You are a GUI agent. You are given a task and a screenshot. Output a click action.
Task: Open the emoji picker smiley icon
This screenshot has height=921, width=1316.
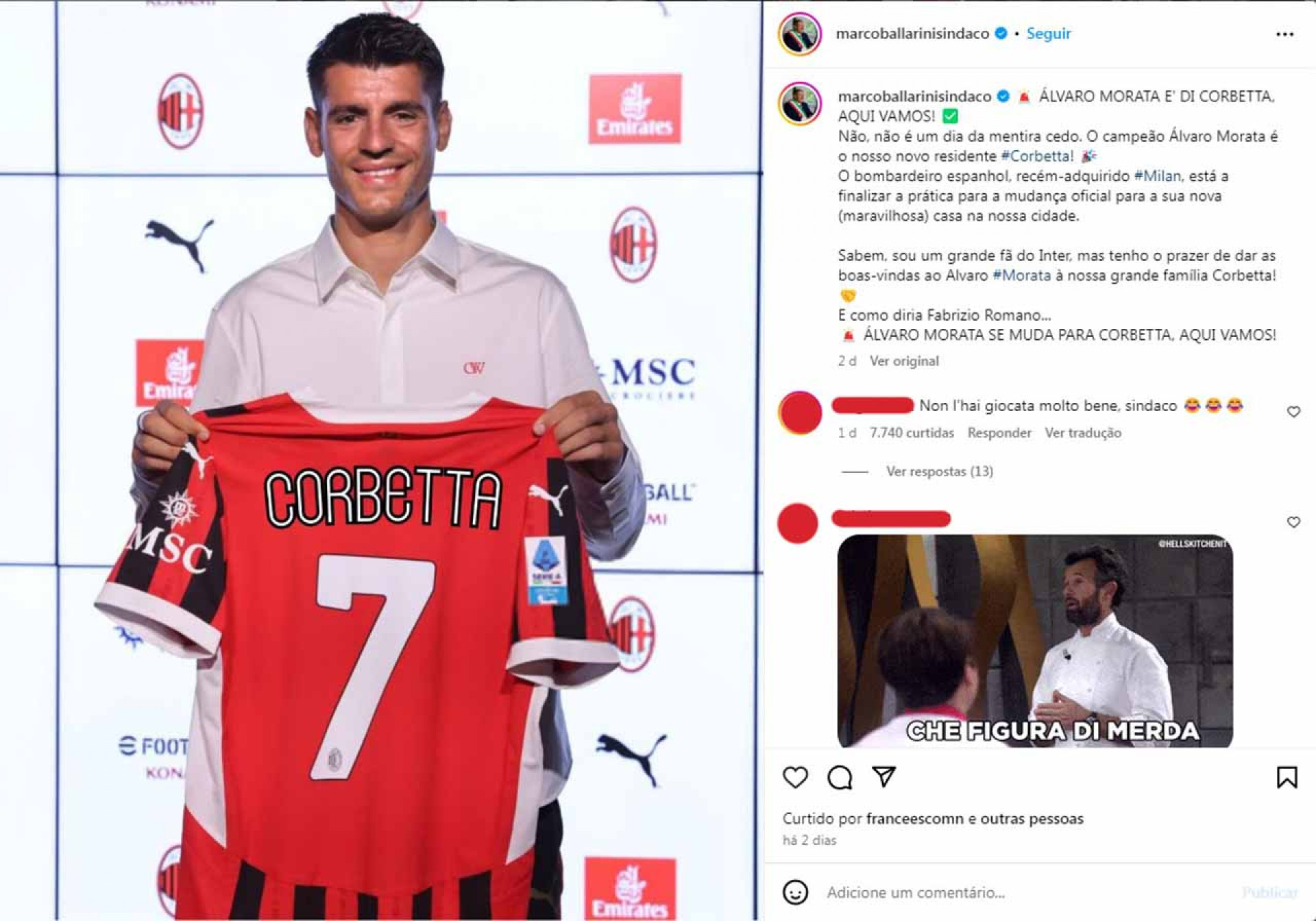click(x=795, y=892)
